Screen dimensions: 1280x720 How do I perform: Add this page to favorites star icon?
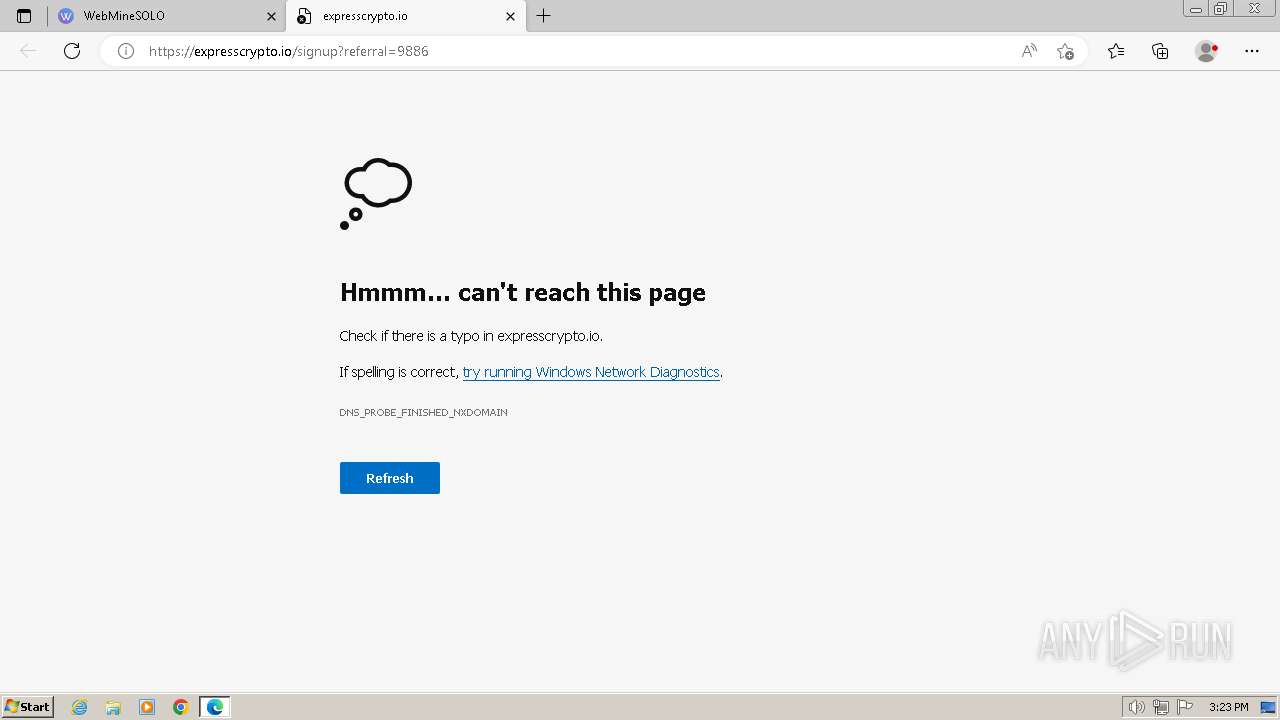[x=1065, y=51]
